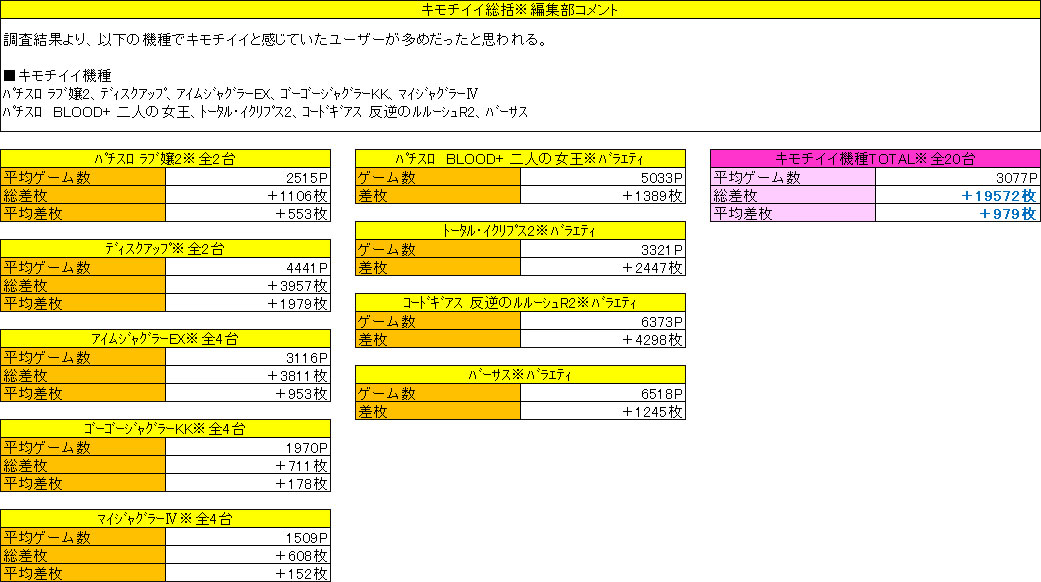Click the +2447枚 cell
1041x582 pixels.
(603, 267)
